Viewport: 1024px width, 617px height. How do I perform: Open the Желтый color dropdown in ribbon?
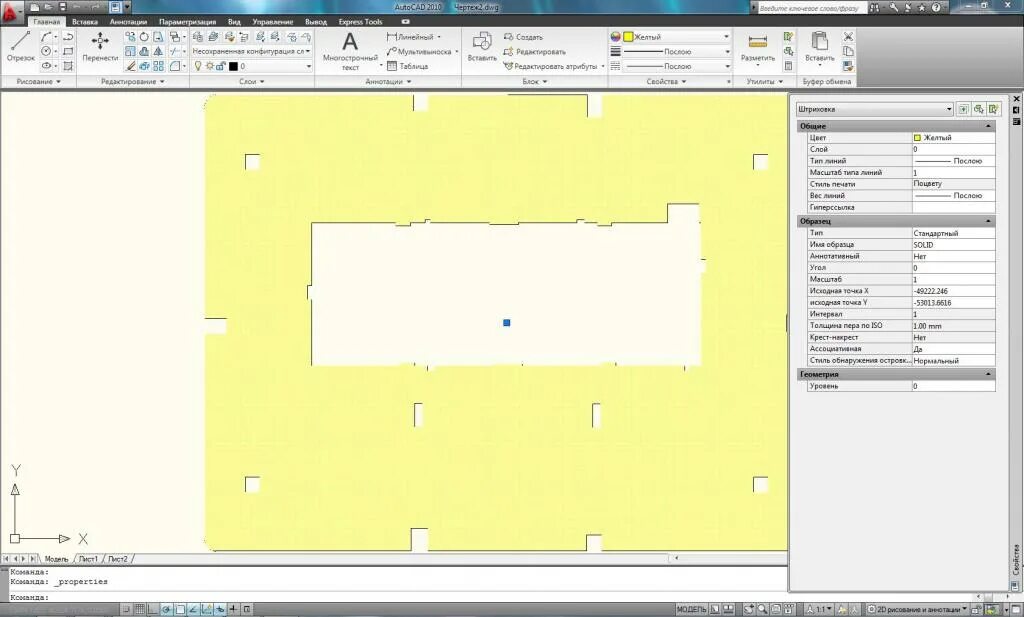(x=677, y=37)
